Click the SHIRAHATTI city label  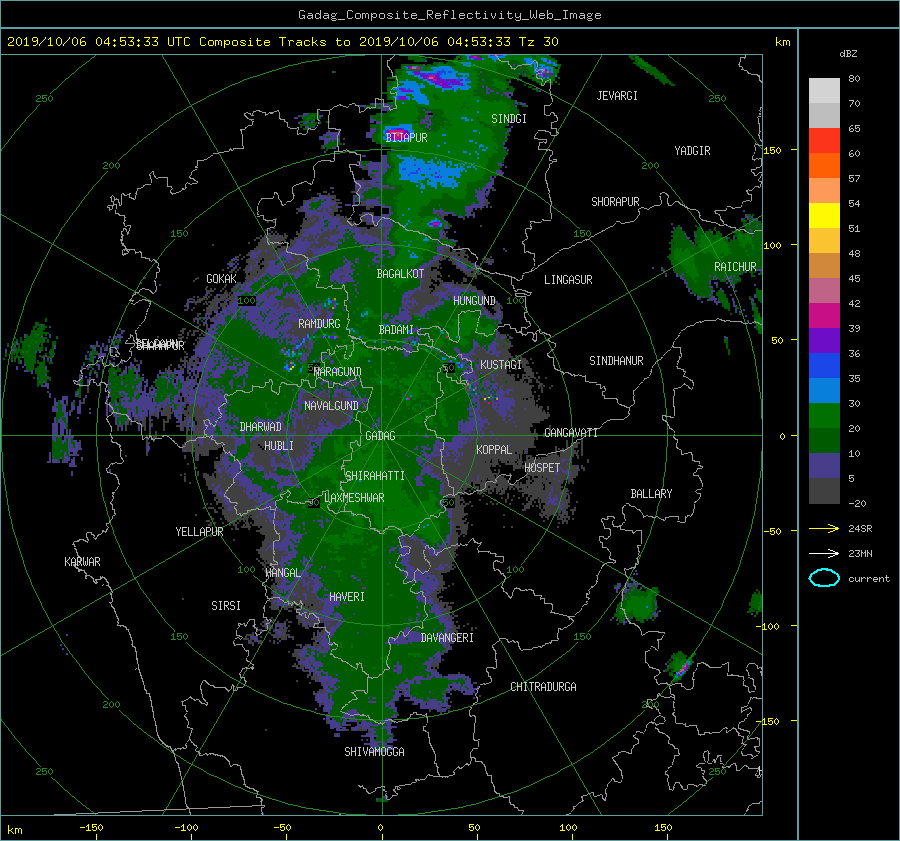tap(375, 476)
